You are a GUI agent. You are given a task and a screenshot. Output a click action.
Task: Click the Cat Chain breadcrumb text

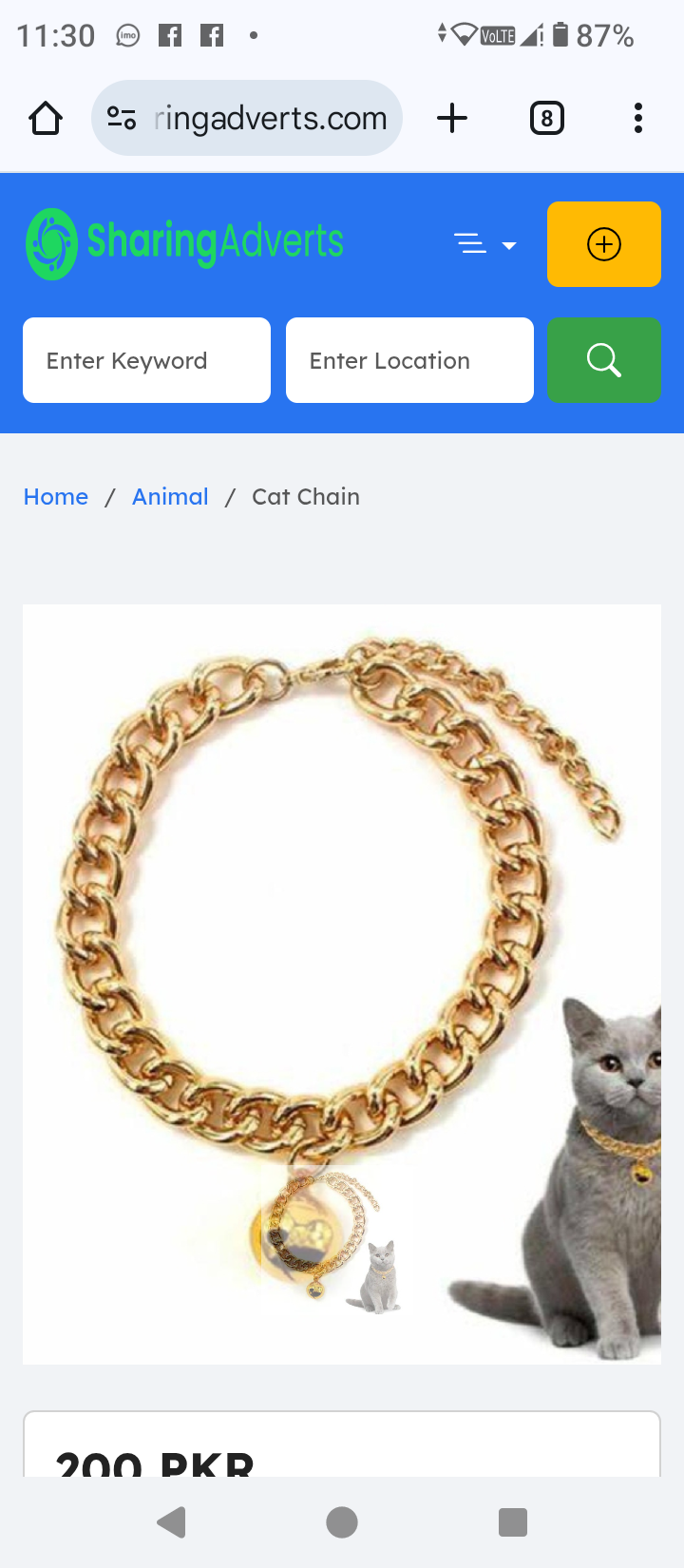tap(306, 497)
